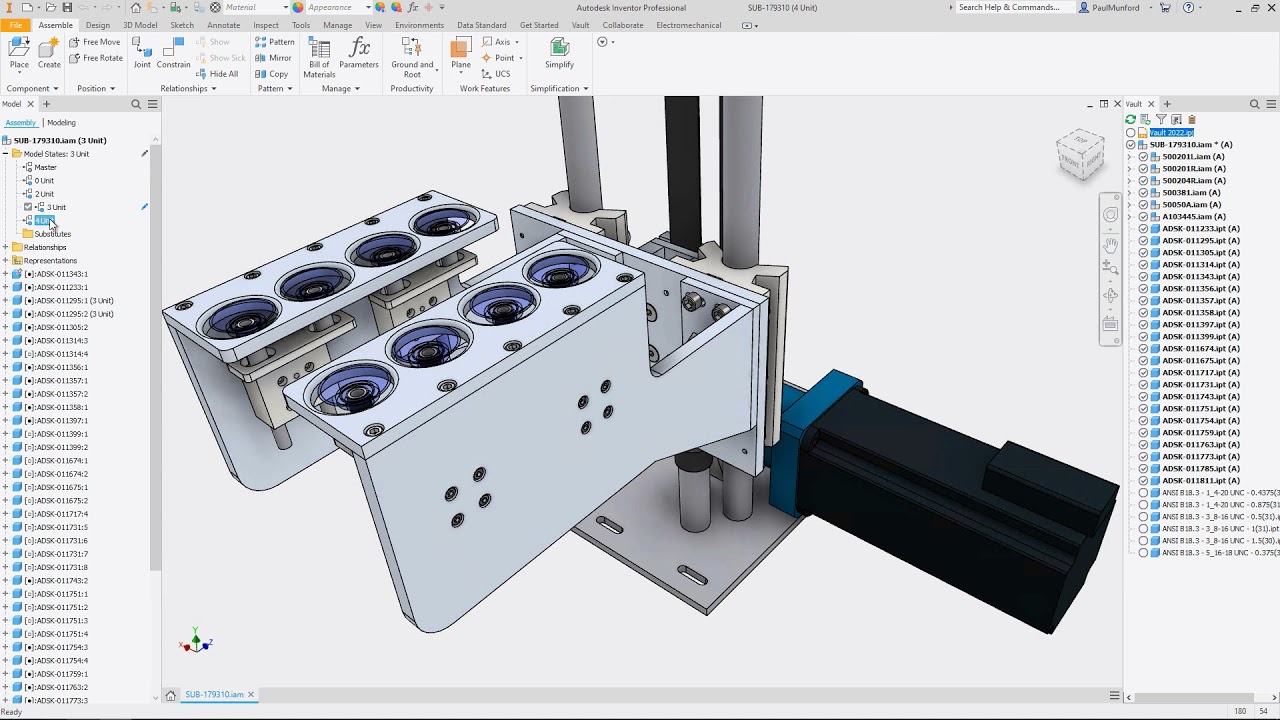The width and height of the screenshot is (1280, 720).
Task: Select the Constrain tool
Action: 173,53
